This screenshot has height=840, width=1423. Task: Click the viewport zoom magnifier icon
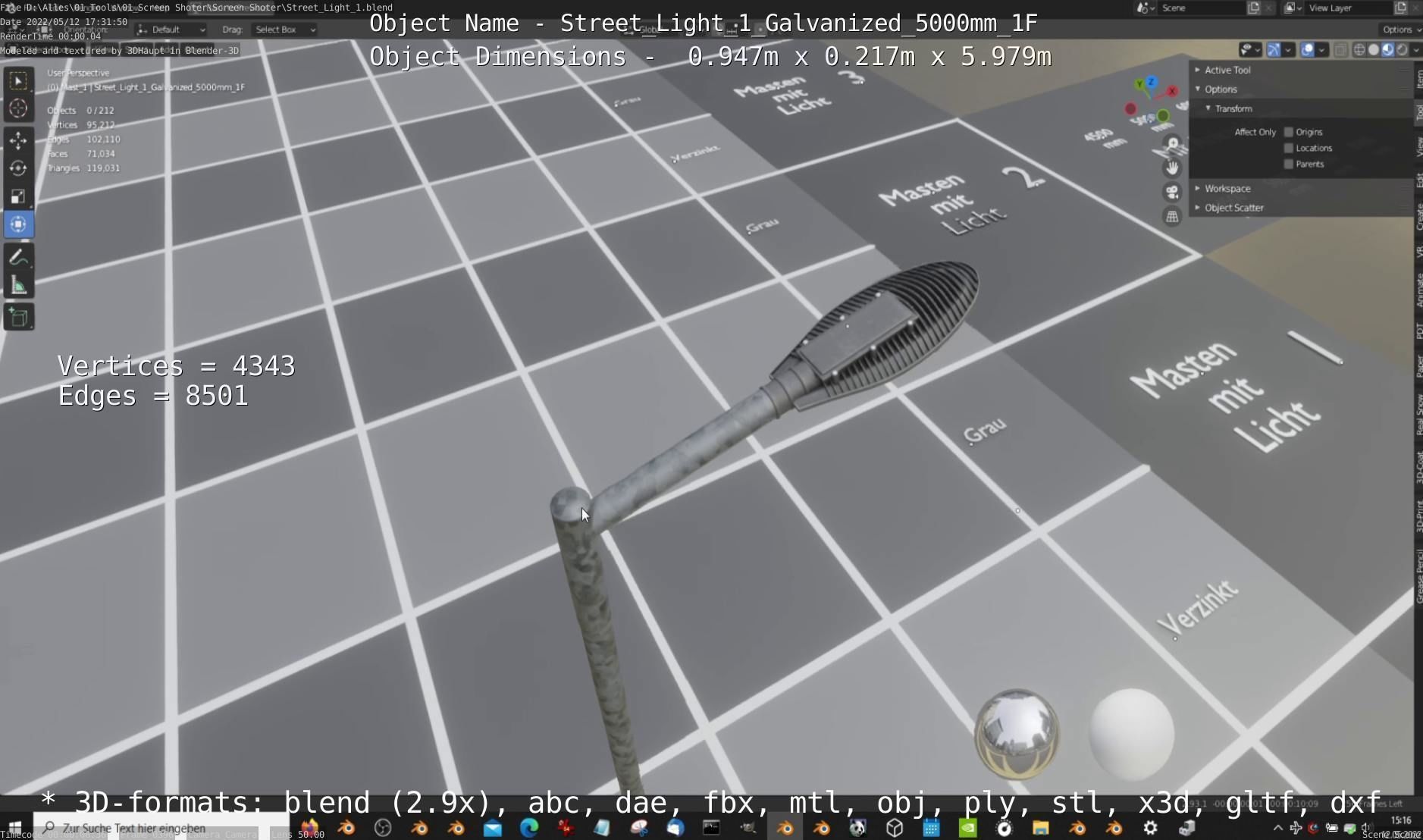[1173, 143]
